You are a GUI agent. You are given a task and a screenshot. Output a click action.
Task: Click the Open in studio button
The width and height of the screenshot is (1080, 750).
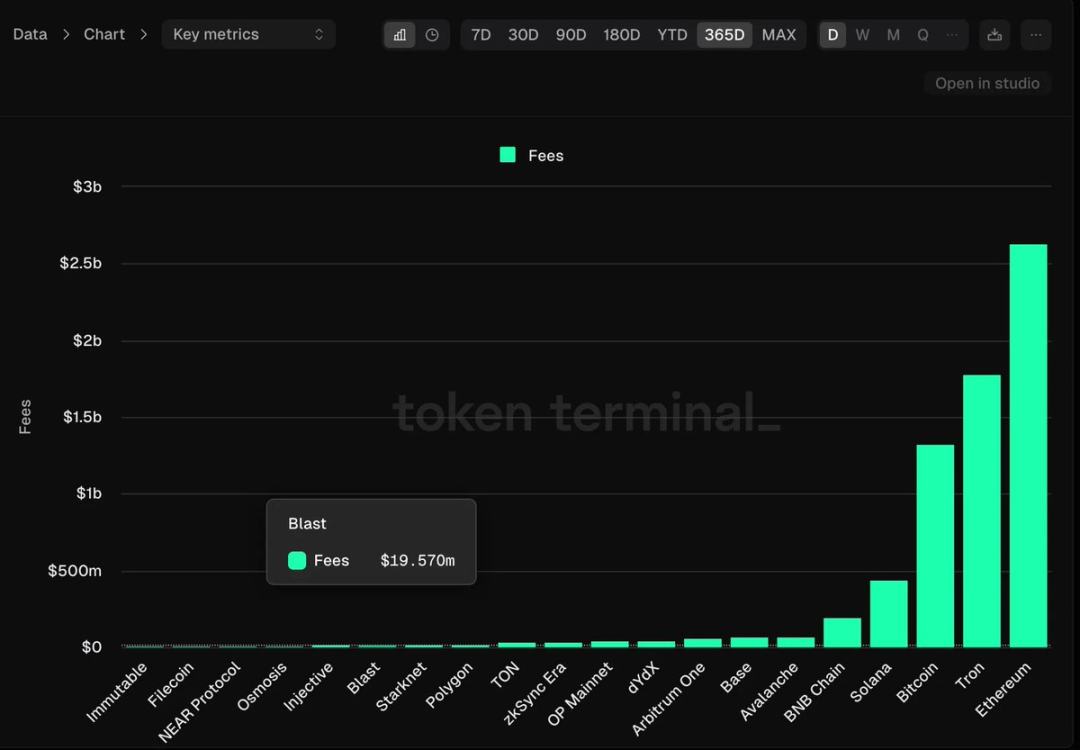pos(987,83)
